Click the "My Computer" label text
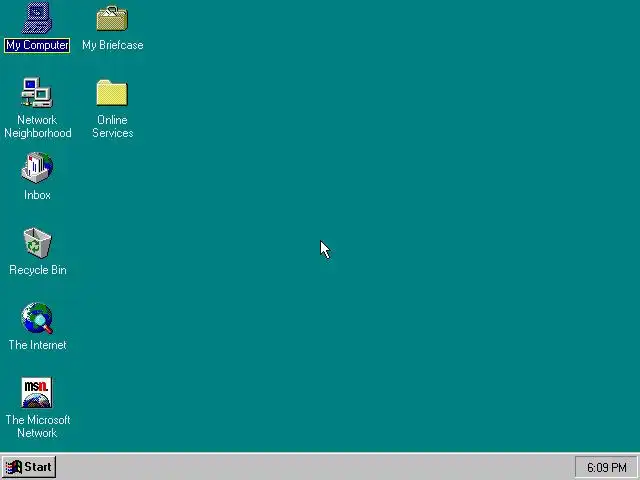This screenshot has width=640, height=480. (37, 45)
